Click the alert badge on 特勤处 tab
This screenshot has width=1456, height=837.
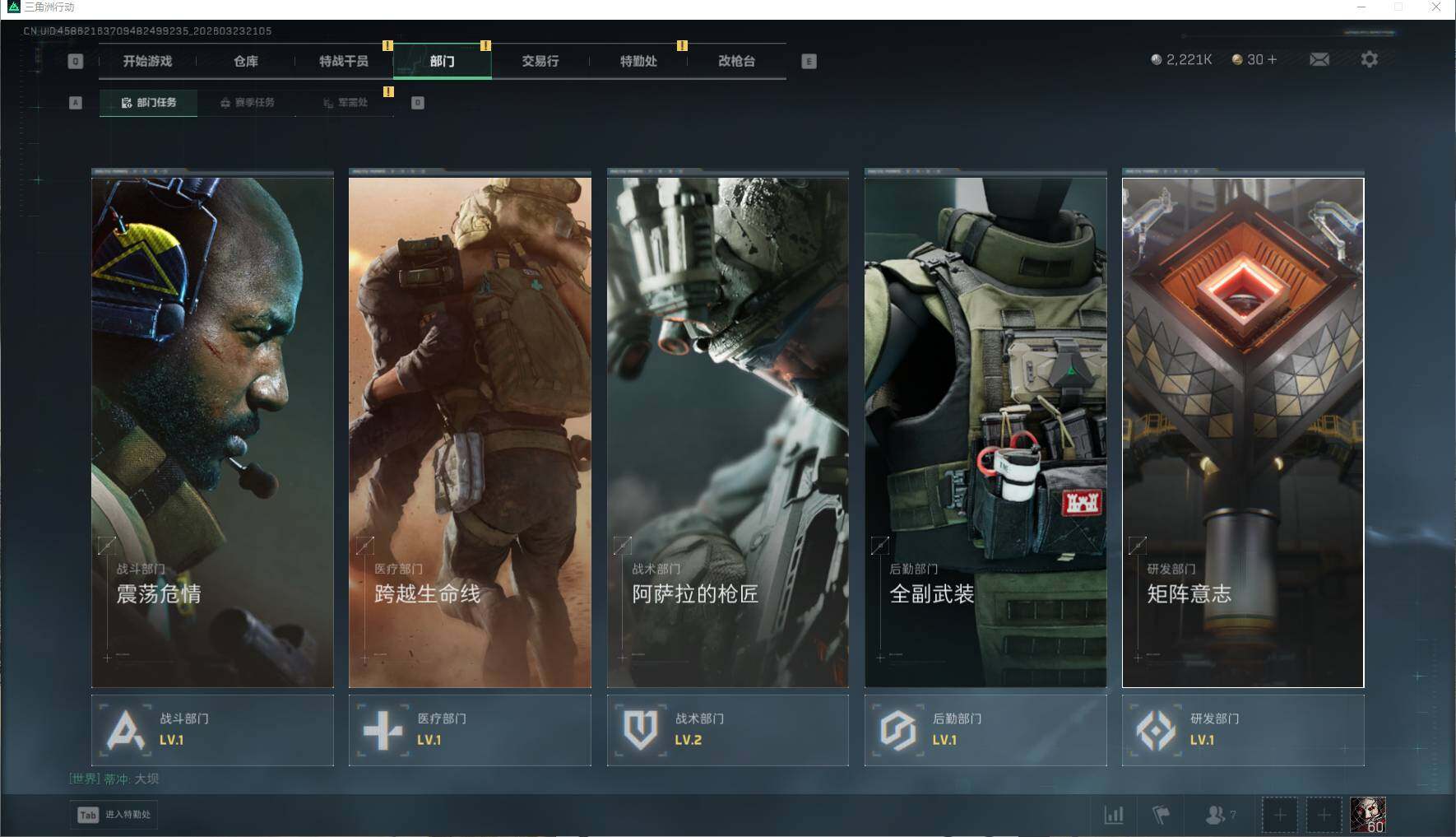[682, 45]
